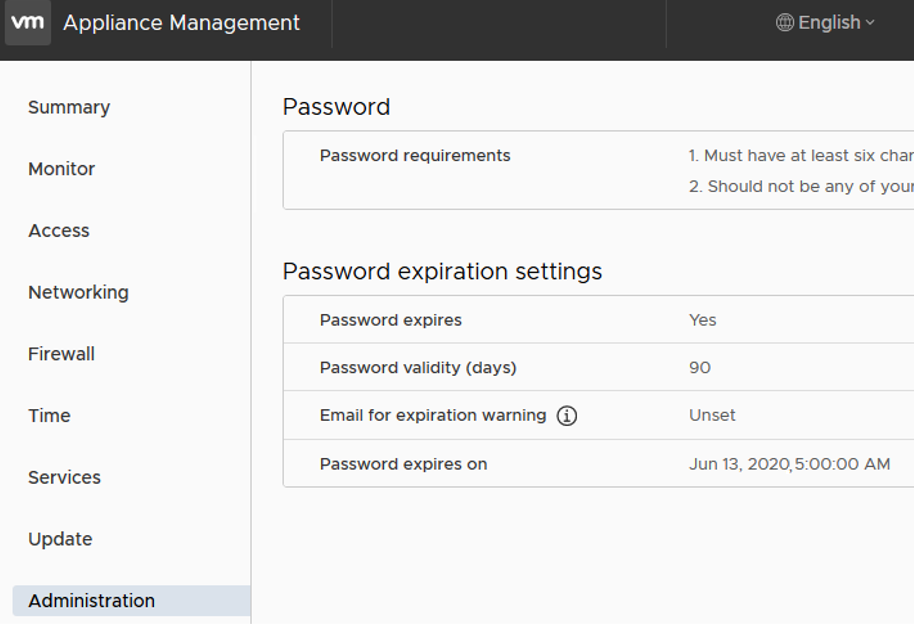Viewport: 915px width, 624px height.
Task: Select Summary in the sidebar
Action: click(69, 107)
